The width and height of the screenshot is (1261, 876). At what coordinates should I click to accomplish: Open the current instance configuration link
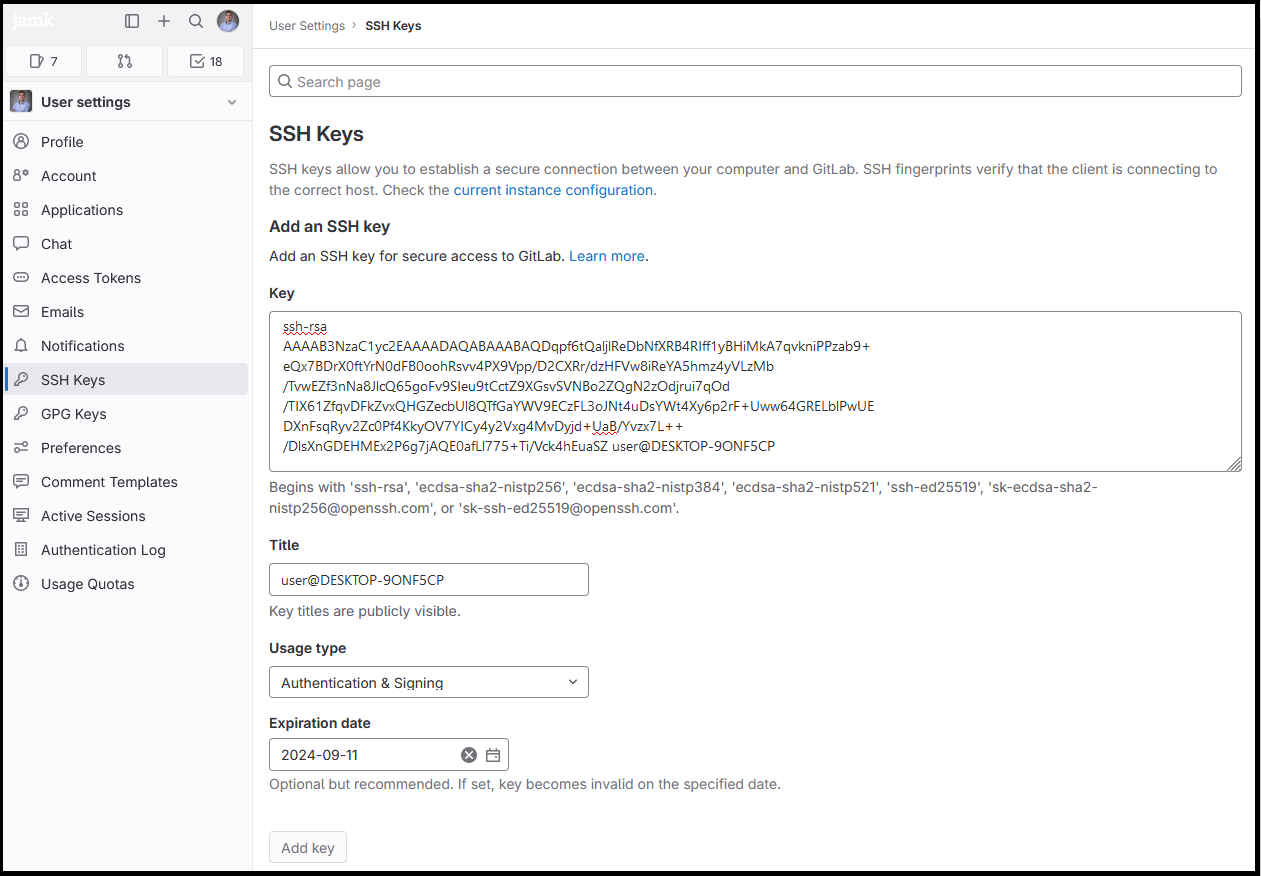tap(553, 190)
